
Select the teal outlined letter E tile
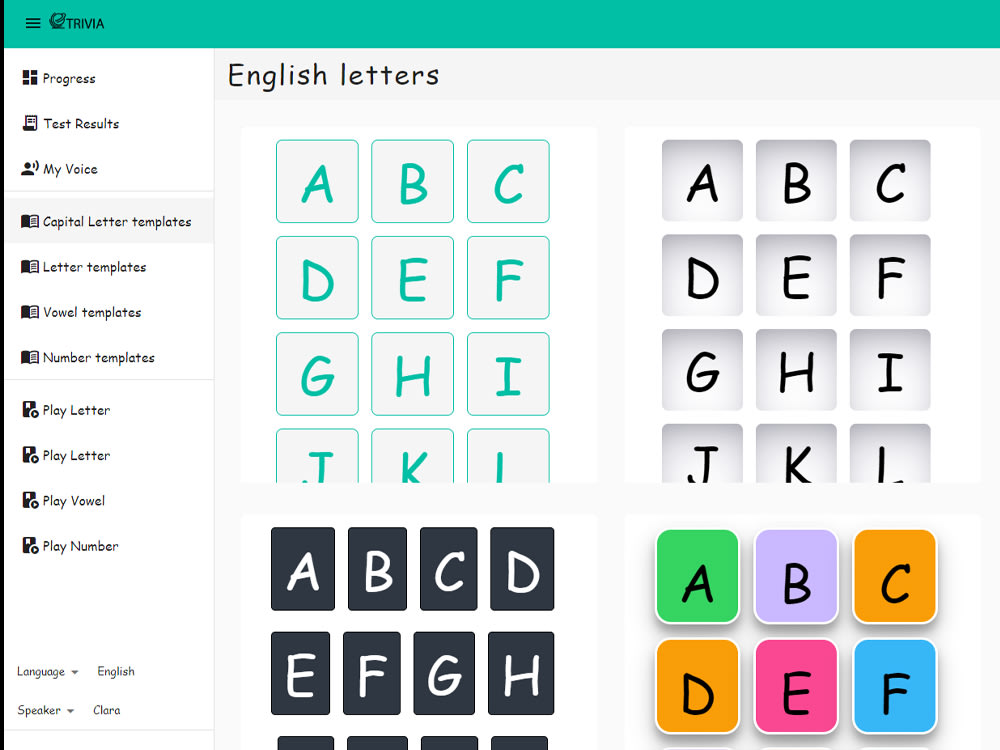[x=413, y=277]
